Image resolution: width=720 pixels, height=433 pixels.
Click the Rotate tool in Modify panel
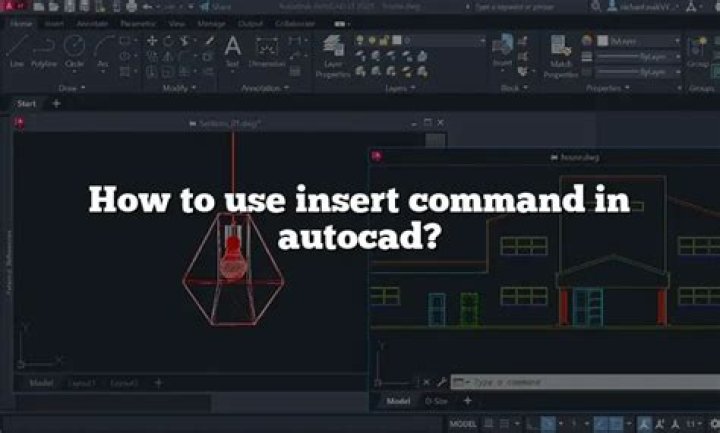pyautogui.click(x=168, y=41)
